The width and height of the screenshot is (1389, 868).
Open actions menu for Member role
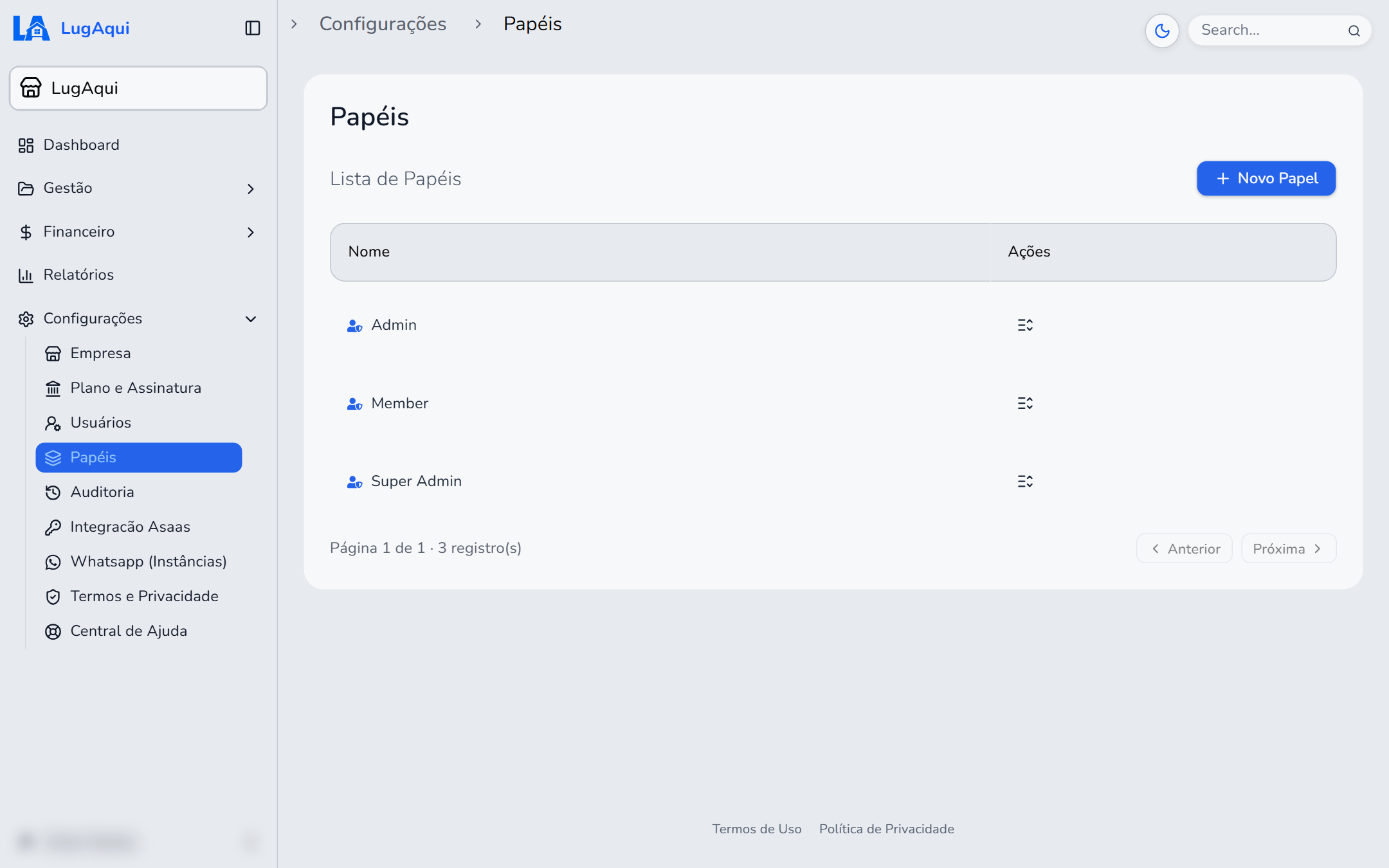coord(1025,403)
